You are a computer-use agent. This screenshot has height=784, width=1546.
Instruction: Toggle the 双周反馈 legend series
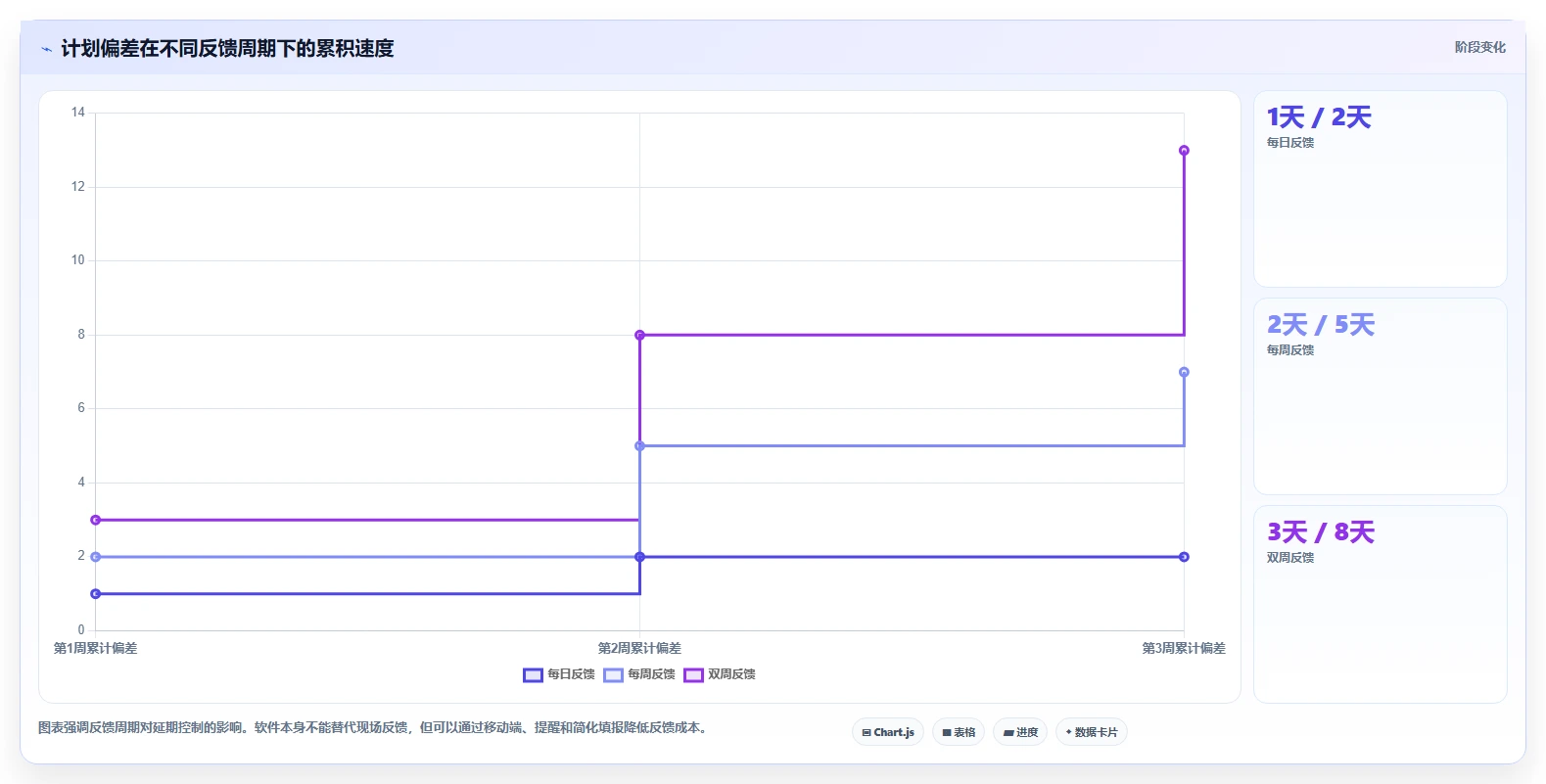720,674
